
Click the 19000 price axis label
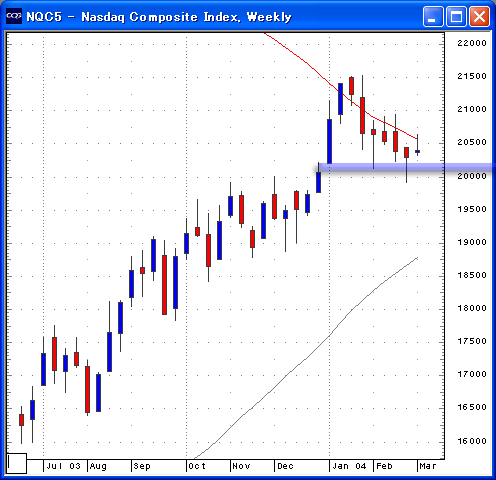tap(472, 242)
